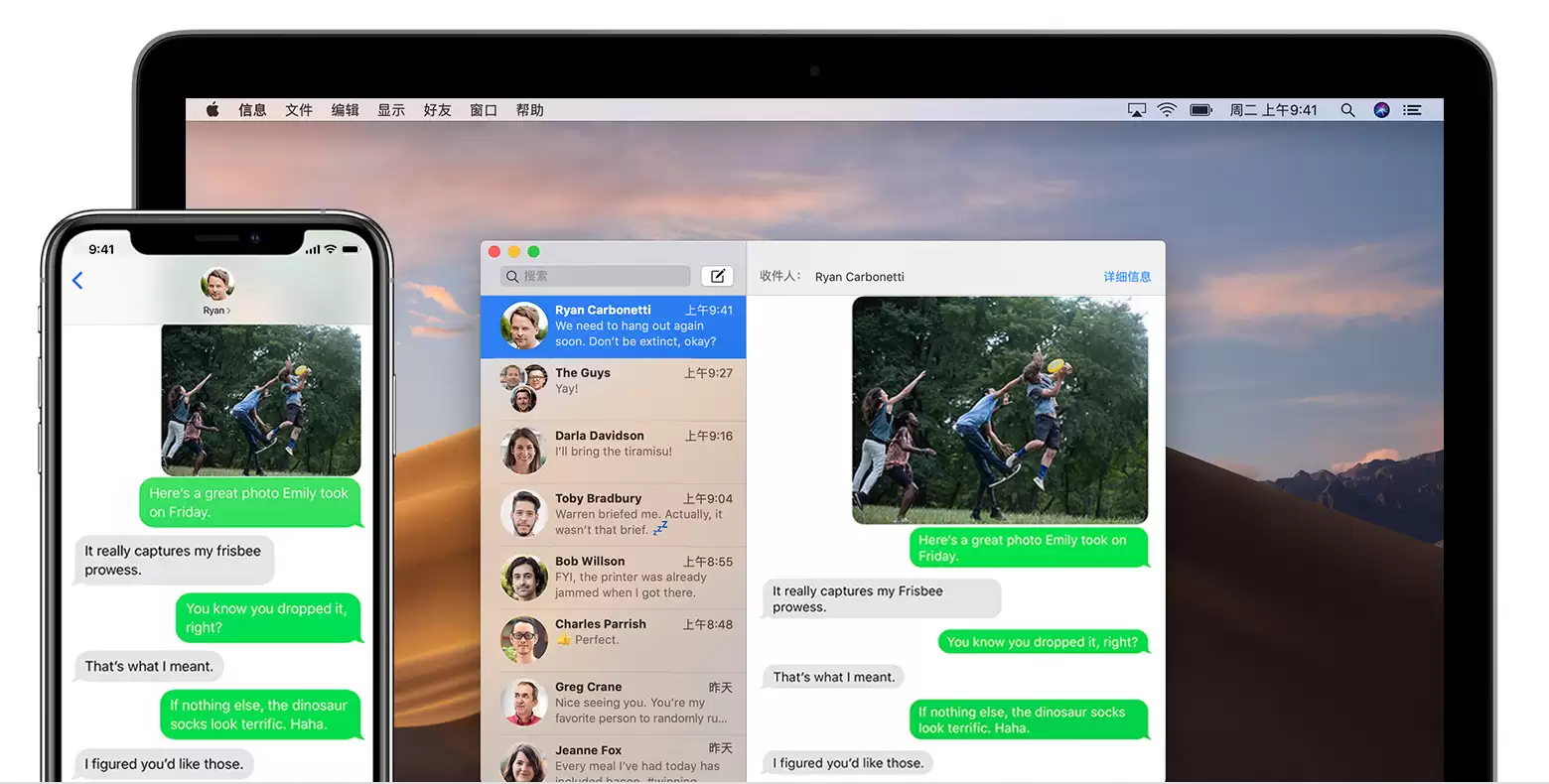Open the 文件 menu
The width and height of the screenshot is (1549, 784).
(299, 110)
